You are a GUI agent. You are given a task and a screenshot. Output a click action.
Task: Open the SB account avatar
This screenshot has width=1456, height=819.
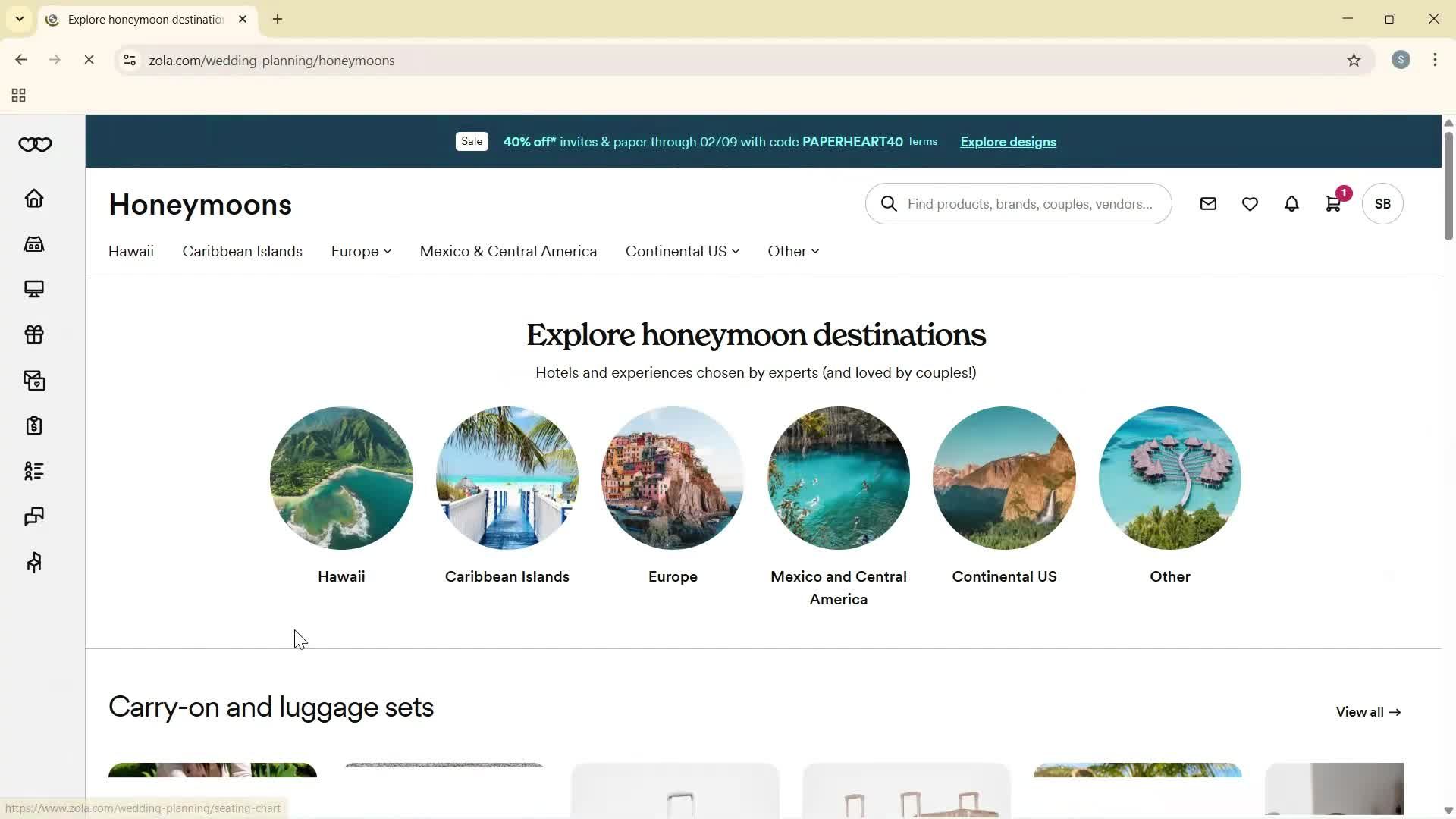pos(1382,203)
